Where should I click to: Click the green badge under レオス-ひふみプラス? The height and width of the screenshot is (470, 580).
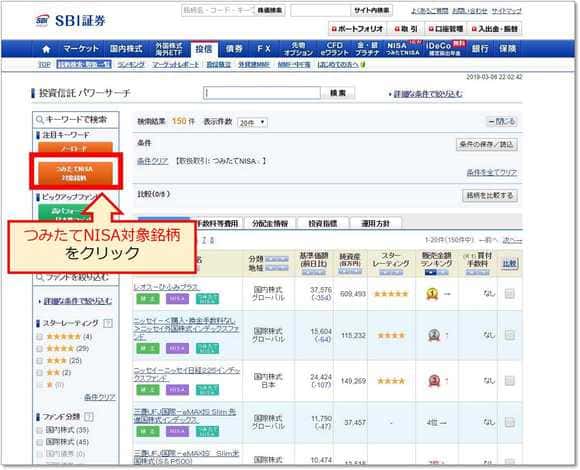coord(148,299)
